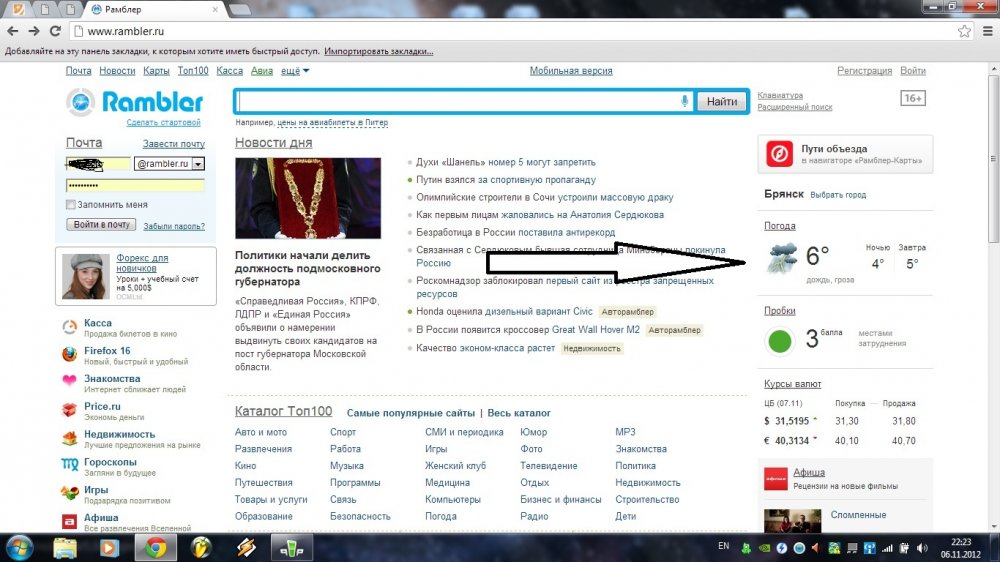Click the Войти в почту button

click(x=101, y=225)
